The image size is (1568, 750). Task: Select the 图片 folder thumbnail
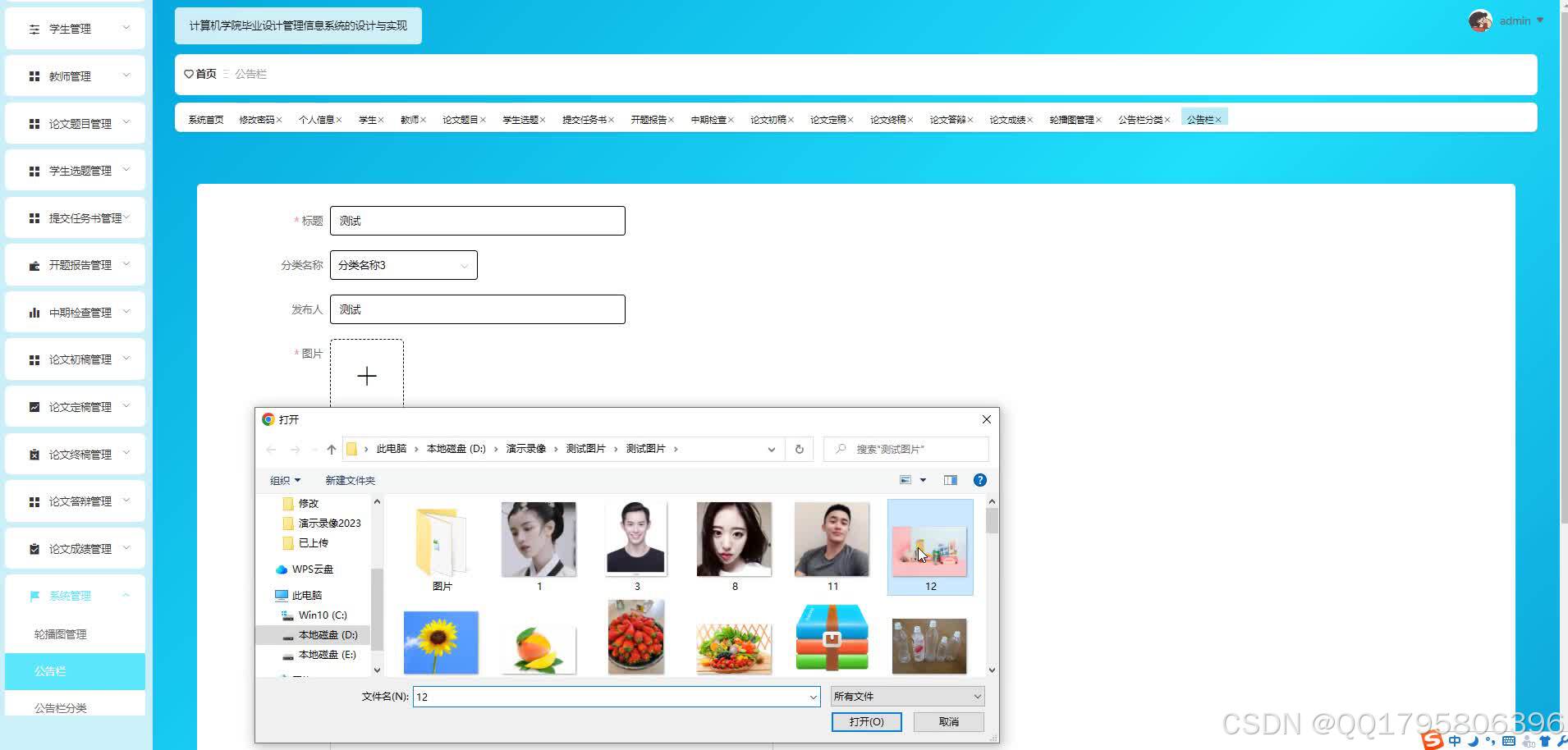pyautogui.click(x=442, y=546)
